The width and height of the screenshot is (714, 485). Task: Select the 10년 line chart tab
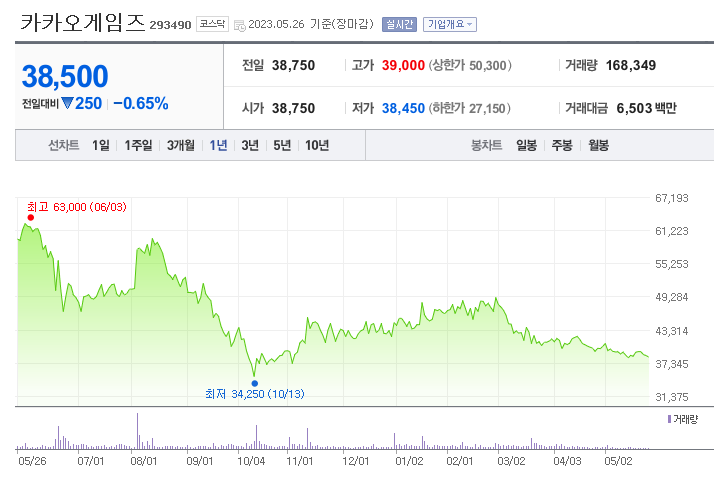(317, 145)
